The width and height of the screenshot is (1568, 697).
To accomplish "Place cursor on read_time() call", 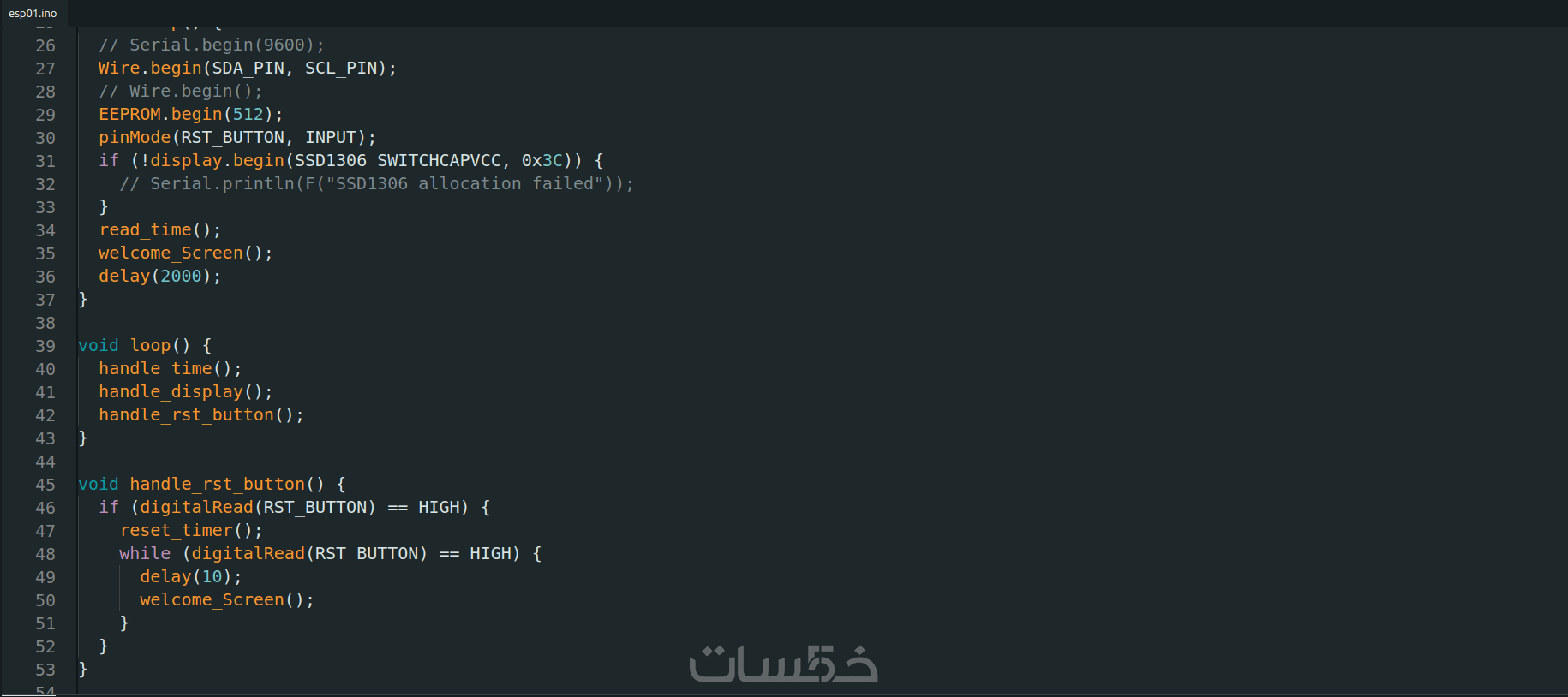I will [159, 230].
